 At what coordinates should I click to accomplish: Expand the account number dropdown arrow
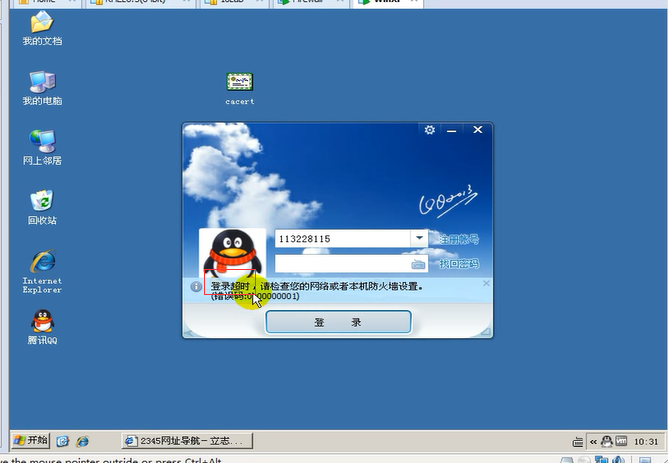(x=419, y=238)
